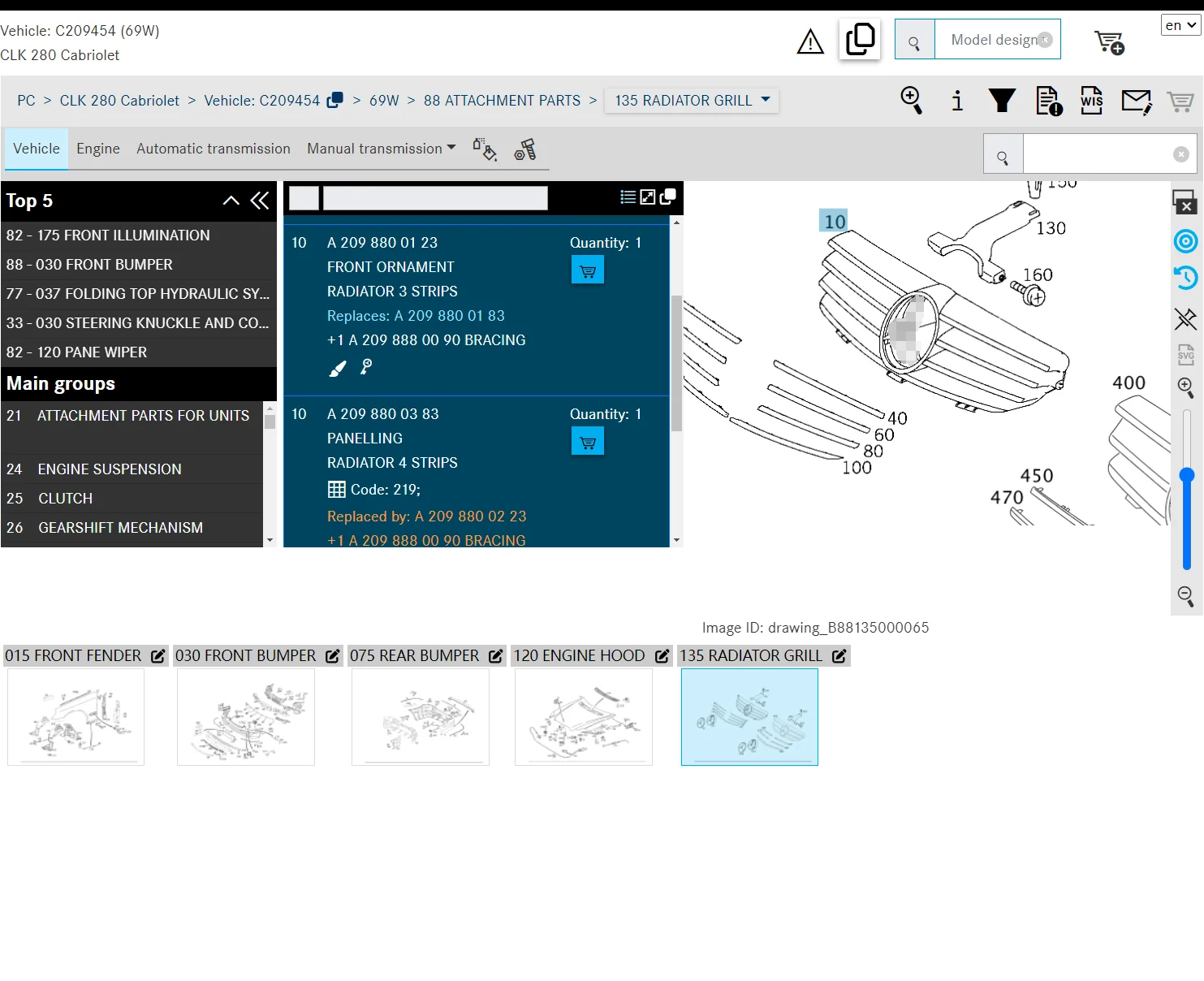
Task: Click the copy vehicle ID icon in breadcrumb
Action: (x=334, y=101)
